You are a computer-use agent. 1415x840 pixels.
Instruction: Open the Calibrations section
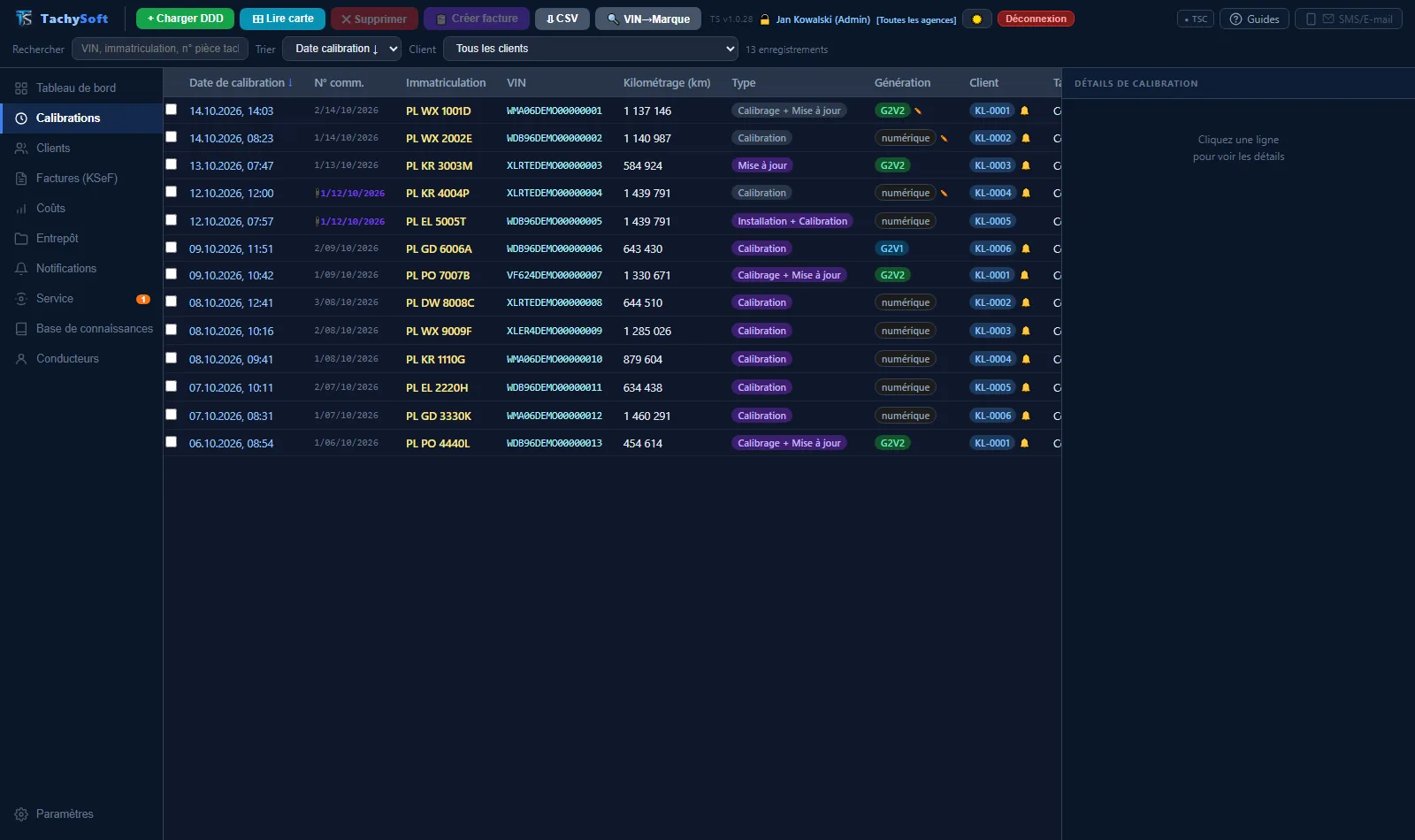coord(81,118)
